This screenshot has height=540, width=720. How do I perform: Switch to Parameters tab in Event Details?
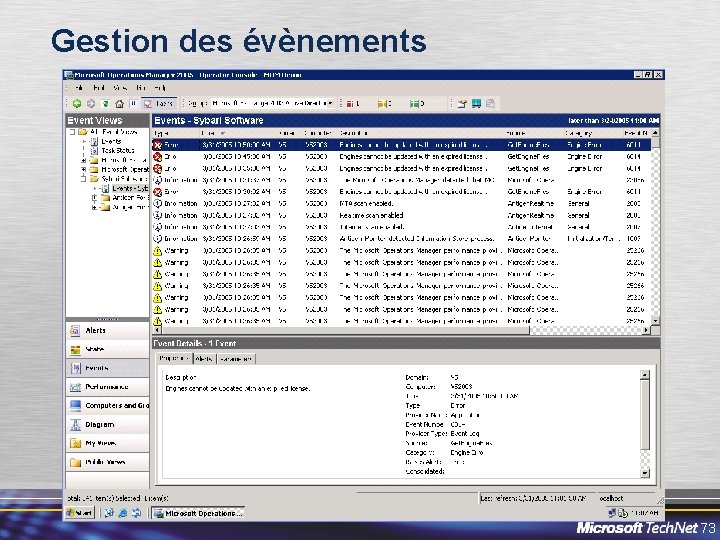click(x=236, y=359)
